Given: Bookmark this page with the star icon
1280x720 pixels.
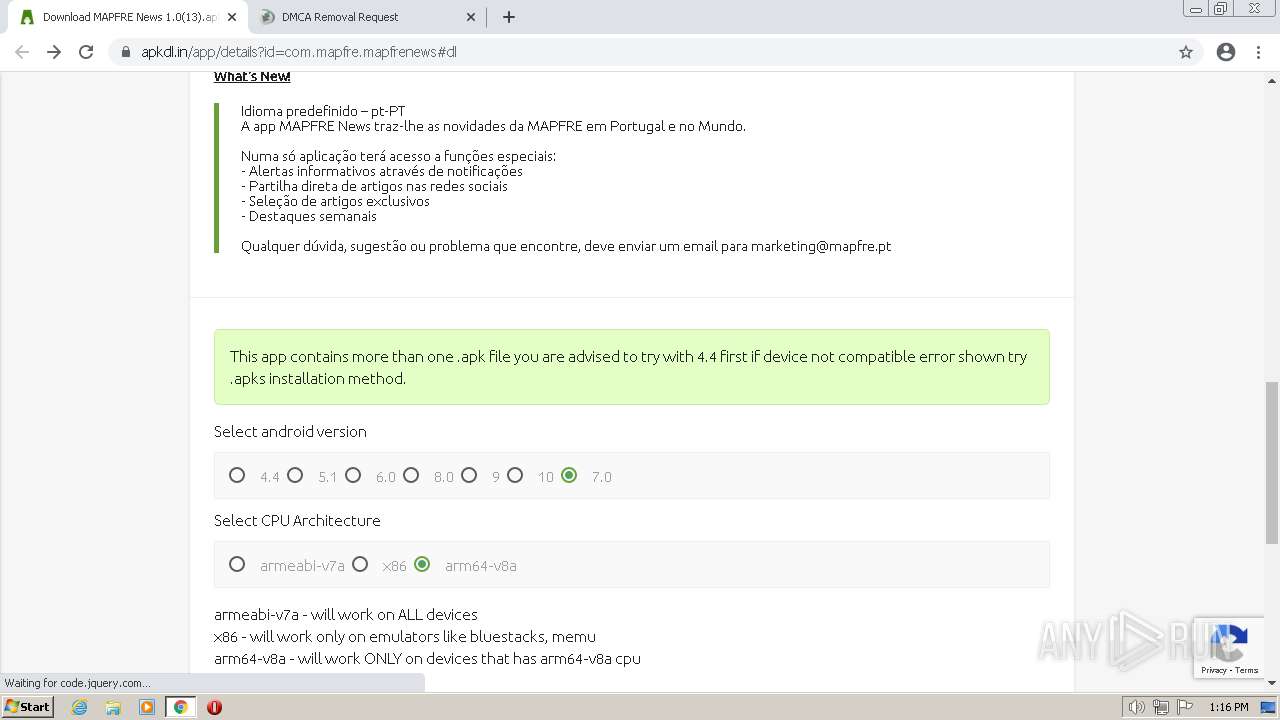Looking at the screenshot, I should point(1186,52).
